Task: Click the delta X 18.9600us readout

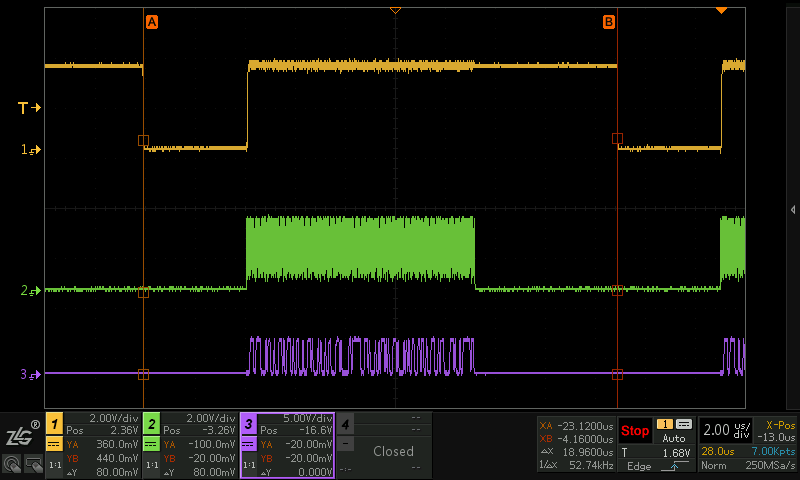Action: click(577, 452)
